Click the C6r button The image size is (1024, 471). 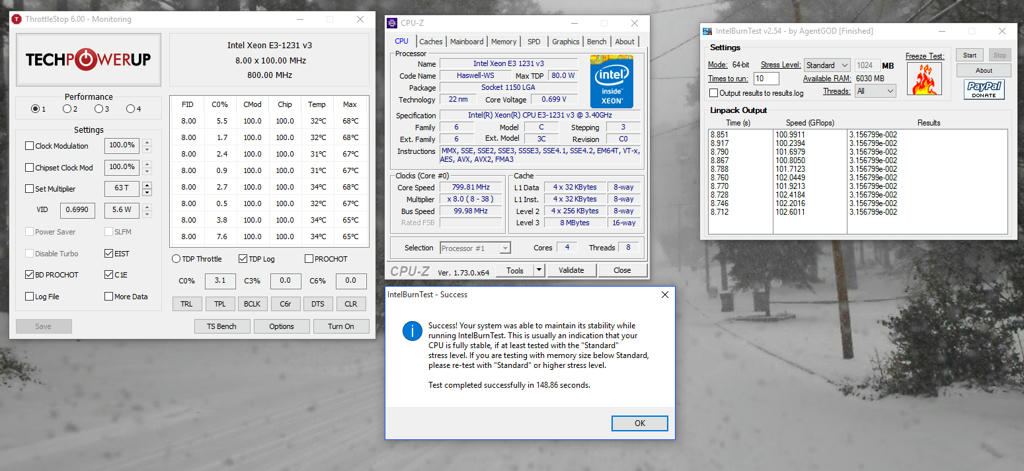click(x=285, y=304)
